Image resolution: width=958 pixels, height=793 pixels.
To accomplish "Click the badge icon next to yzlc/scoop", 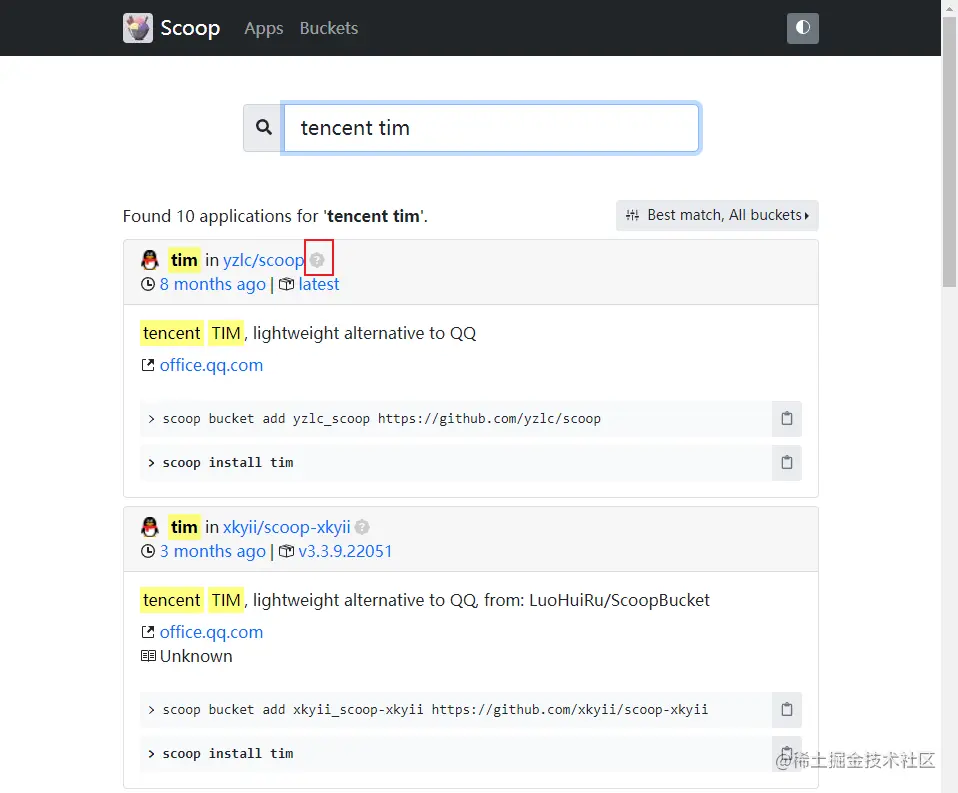I will (317, 260).
